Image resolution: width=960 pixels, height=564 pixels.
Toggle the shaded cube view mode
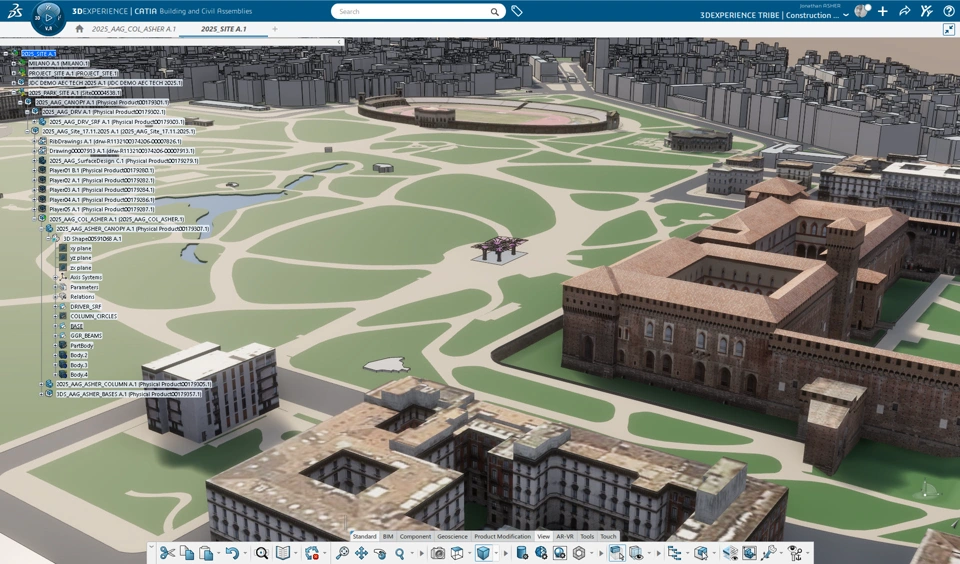click(483, 553)
